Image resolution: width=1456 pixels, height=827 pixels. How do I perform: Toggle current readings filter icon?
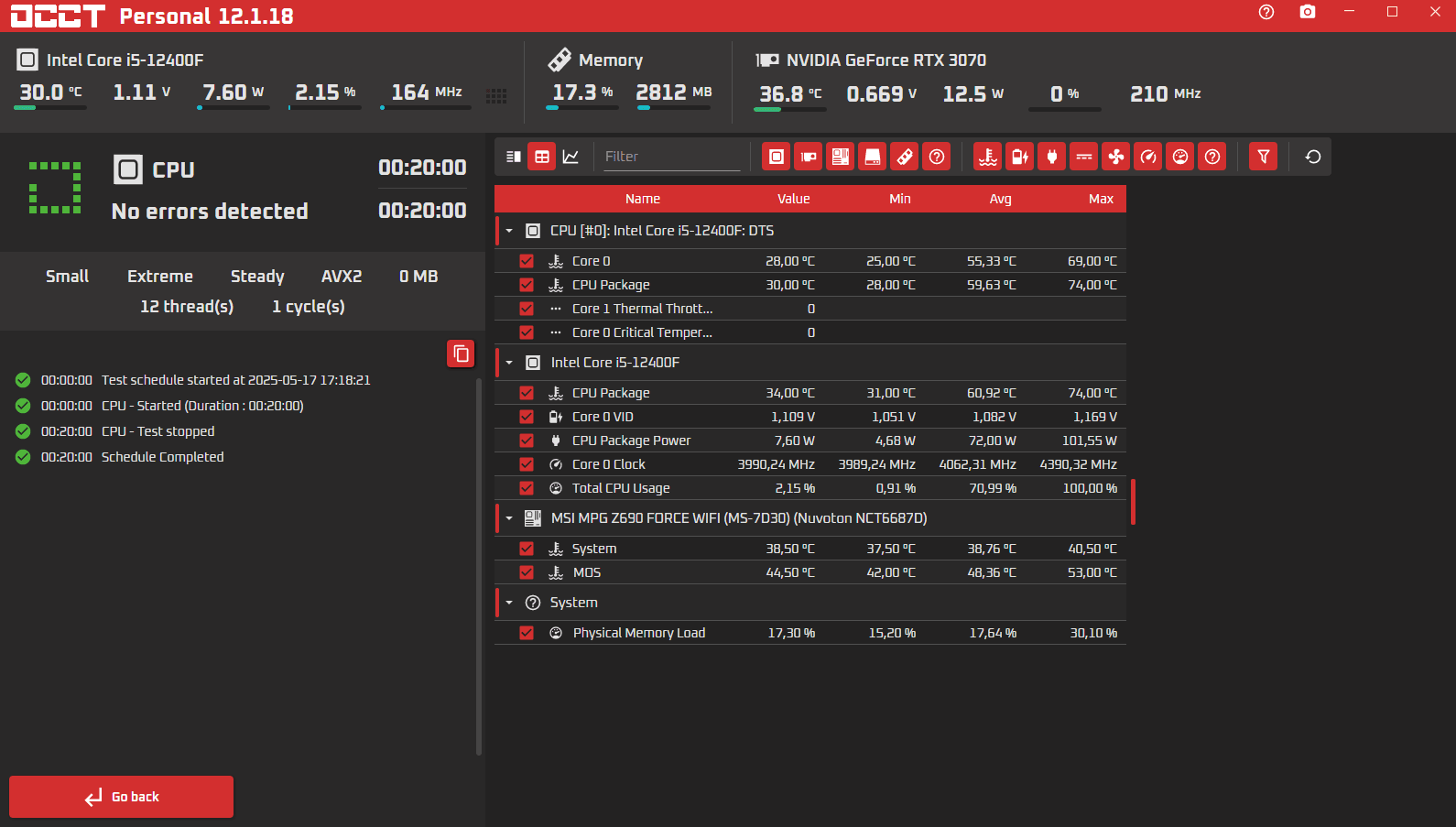(x=1083, y=157)
